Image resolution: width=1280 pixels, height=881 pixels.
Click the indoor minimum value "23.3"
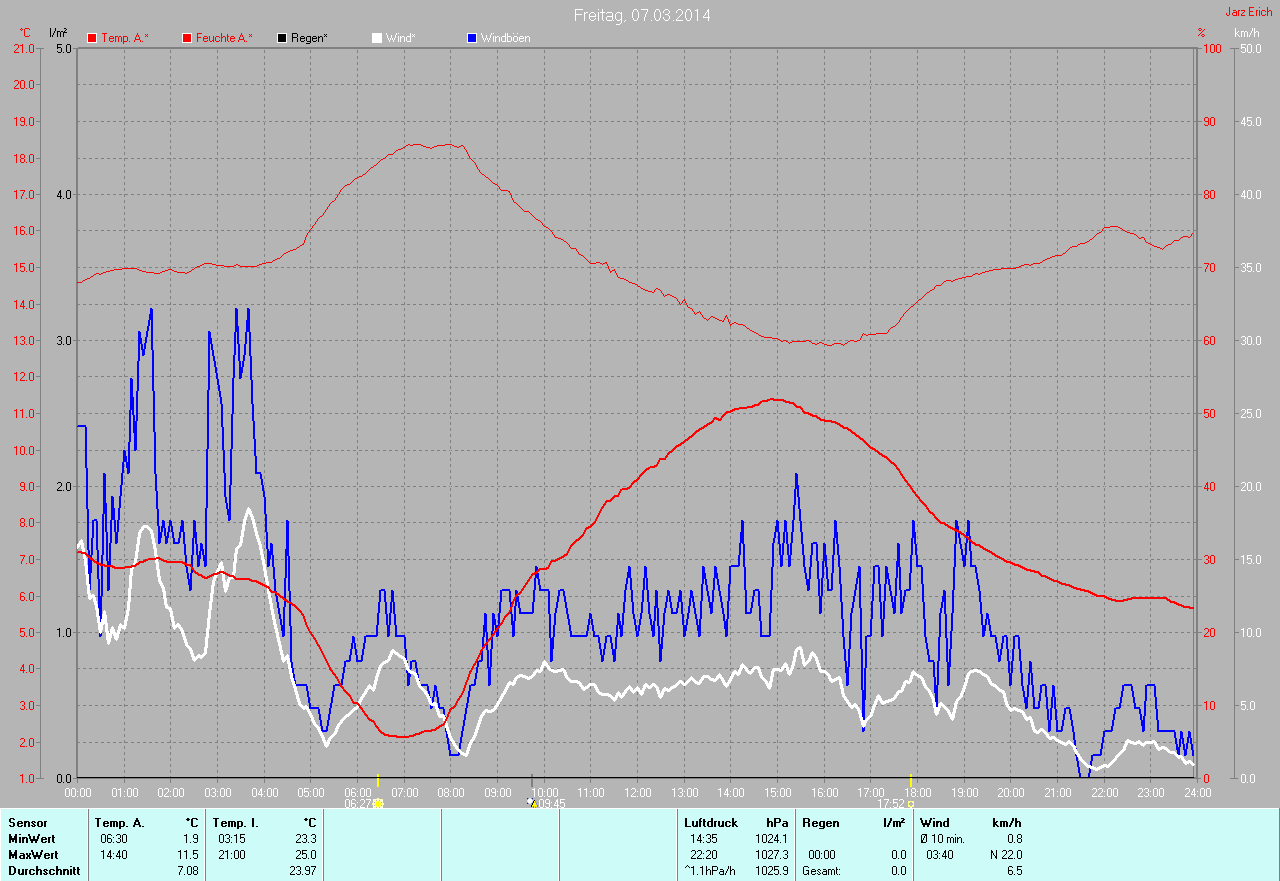[x=305, y=839]
